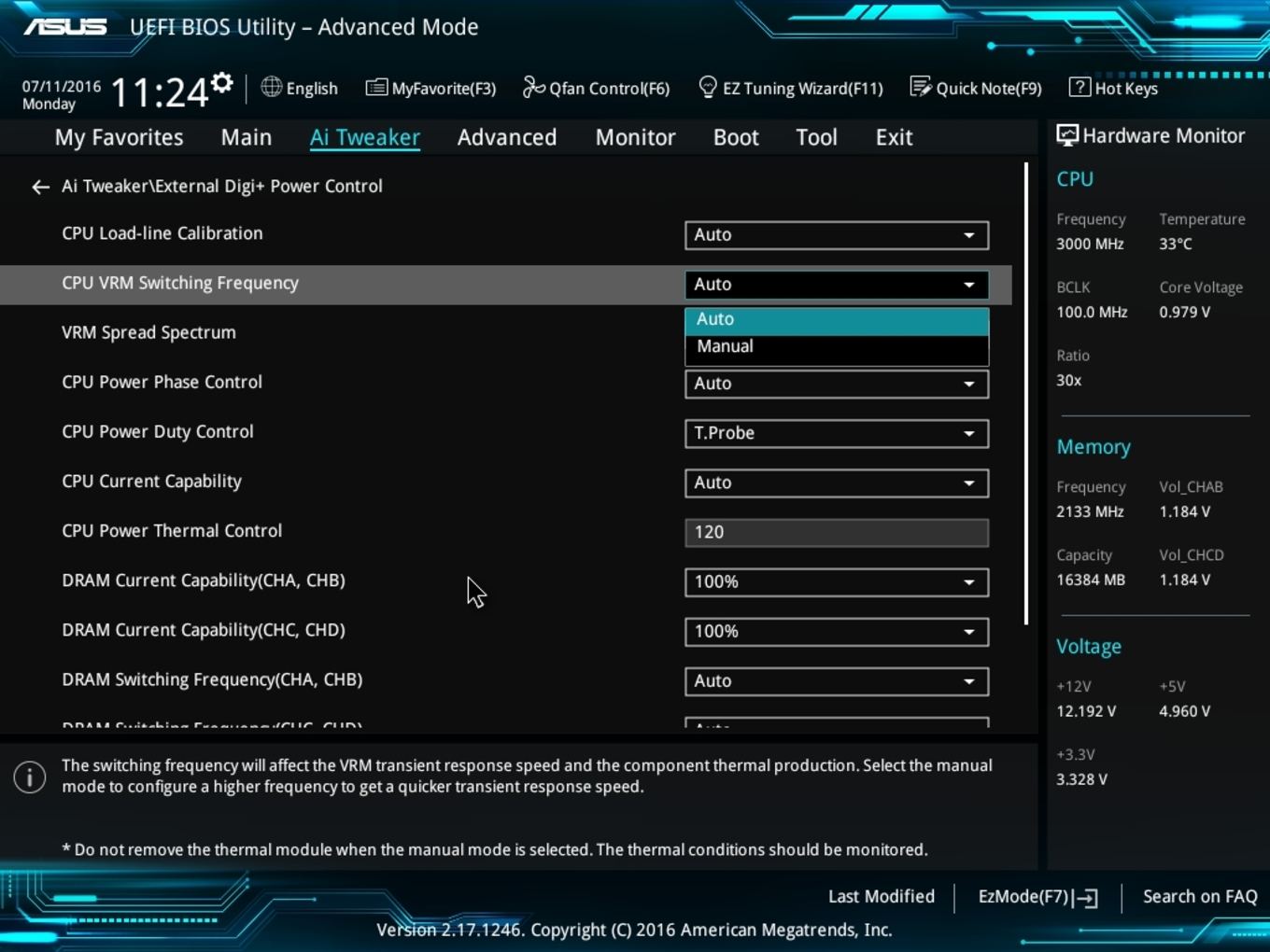
Task: Click the Hardware Monitor screen icon
Action: (x=1067, y=135)
